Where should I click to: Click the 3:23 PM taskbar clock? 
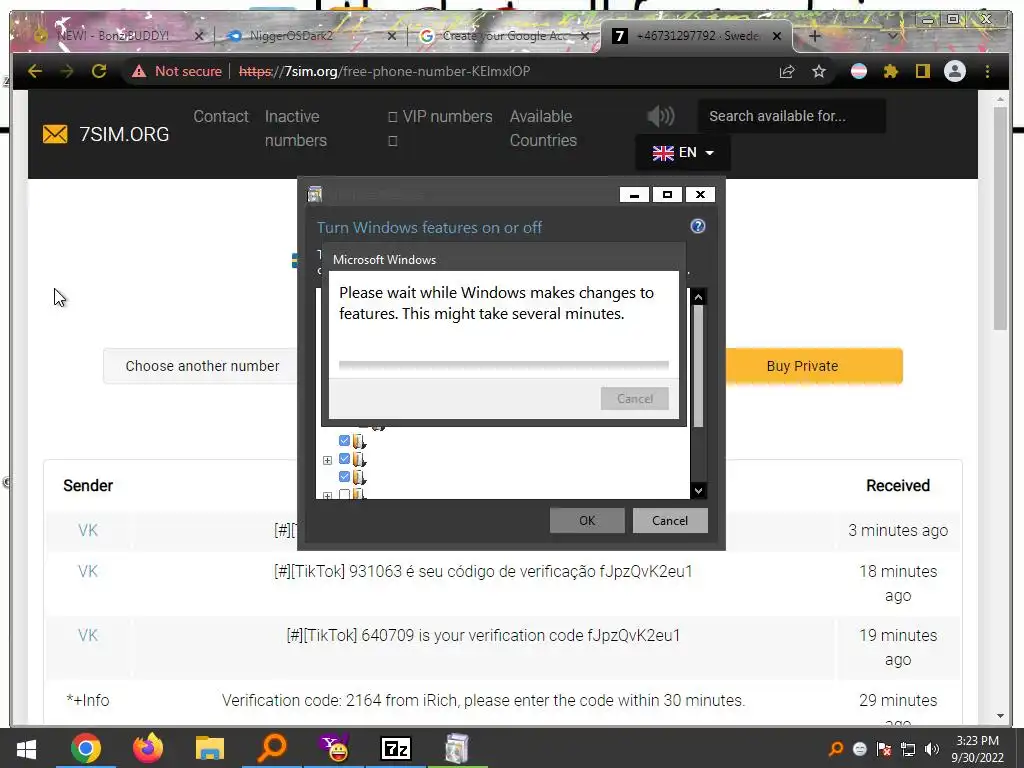(x=977, y=741)
